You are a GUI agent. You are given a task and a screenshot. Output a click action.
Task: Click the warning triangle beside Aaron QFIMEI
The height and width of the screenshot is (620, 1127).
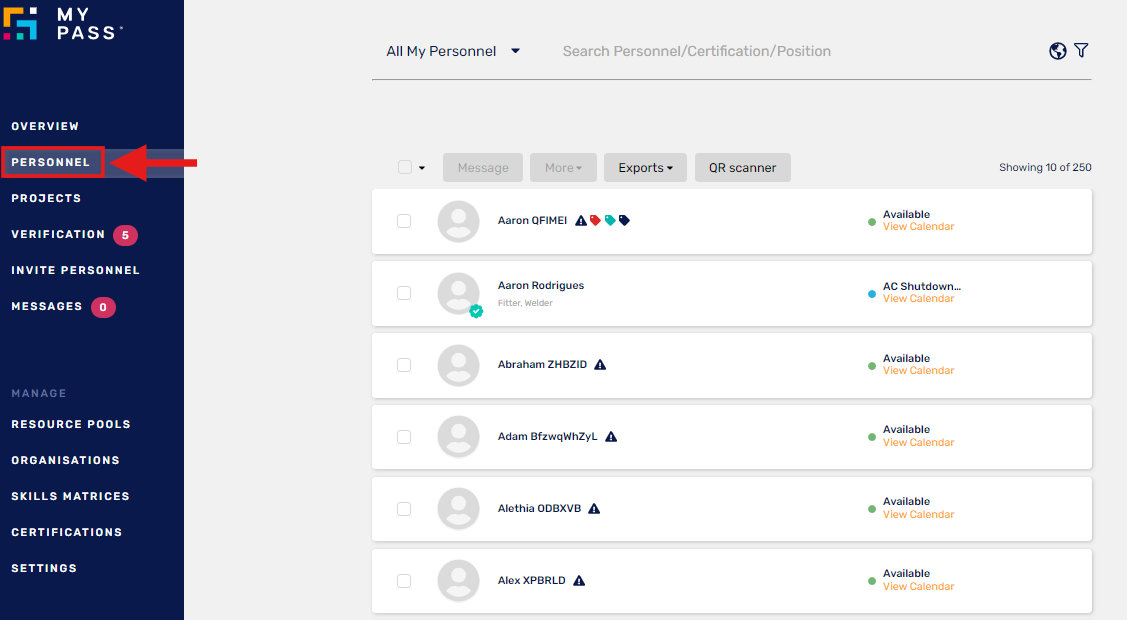[581, 221]
